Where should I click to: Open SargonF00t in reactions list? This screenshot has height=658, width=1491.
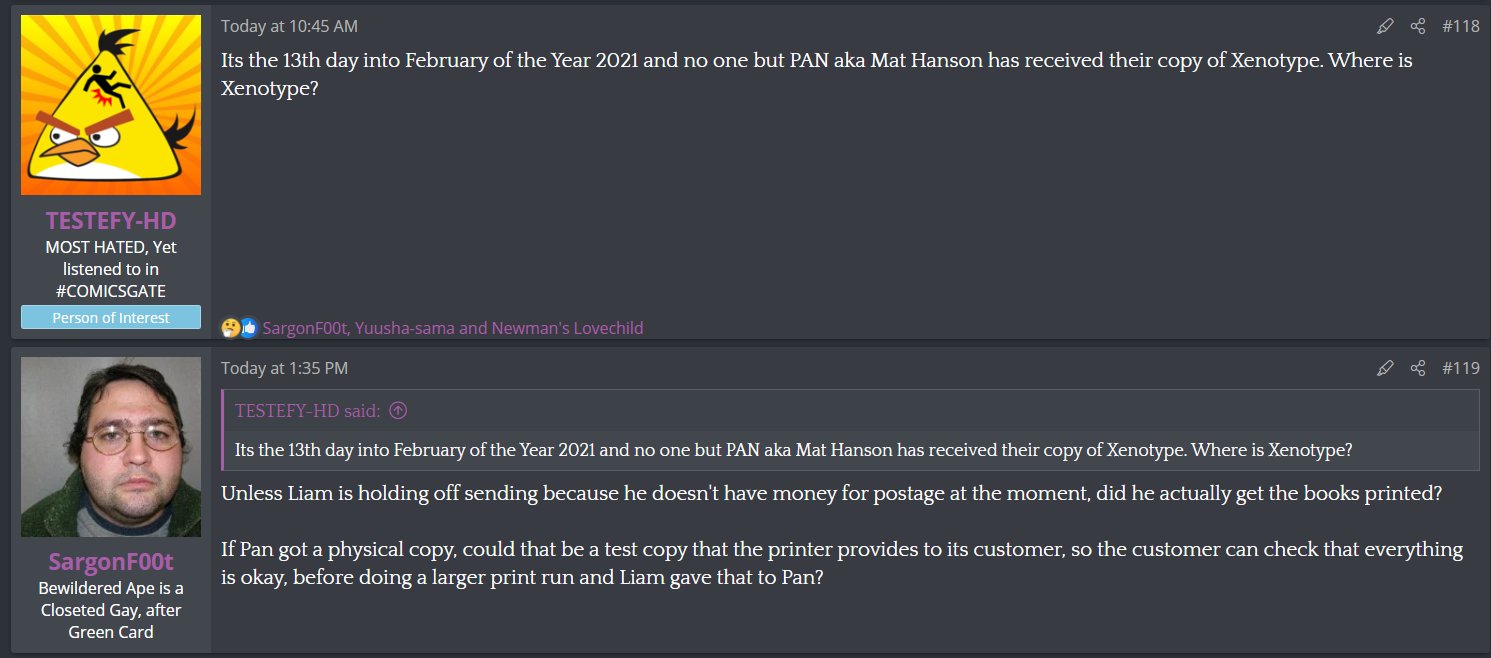tap(306, 327)
